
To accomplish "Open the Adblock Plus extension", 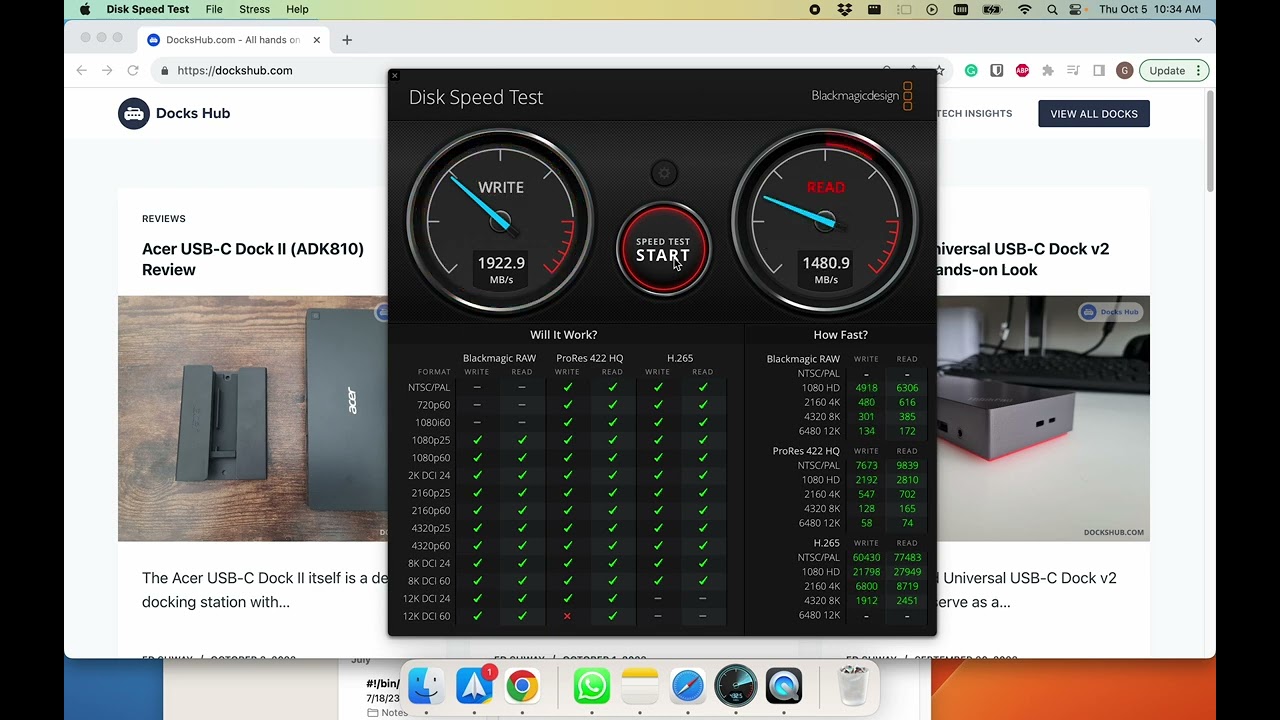I will 1022,71.
